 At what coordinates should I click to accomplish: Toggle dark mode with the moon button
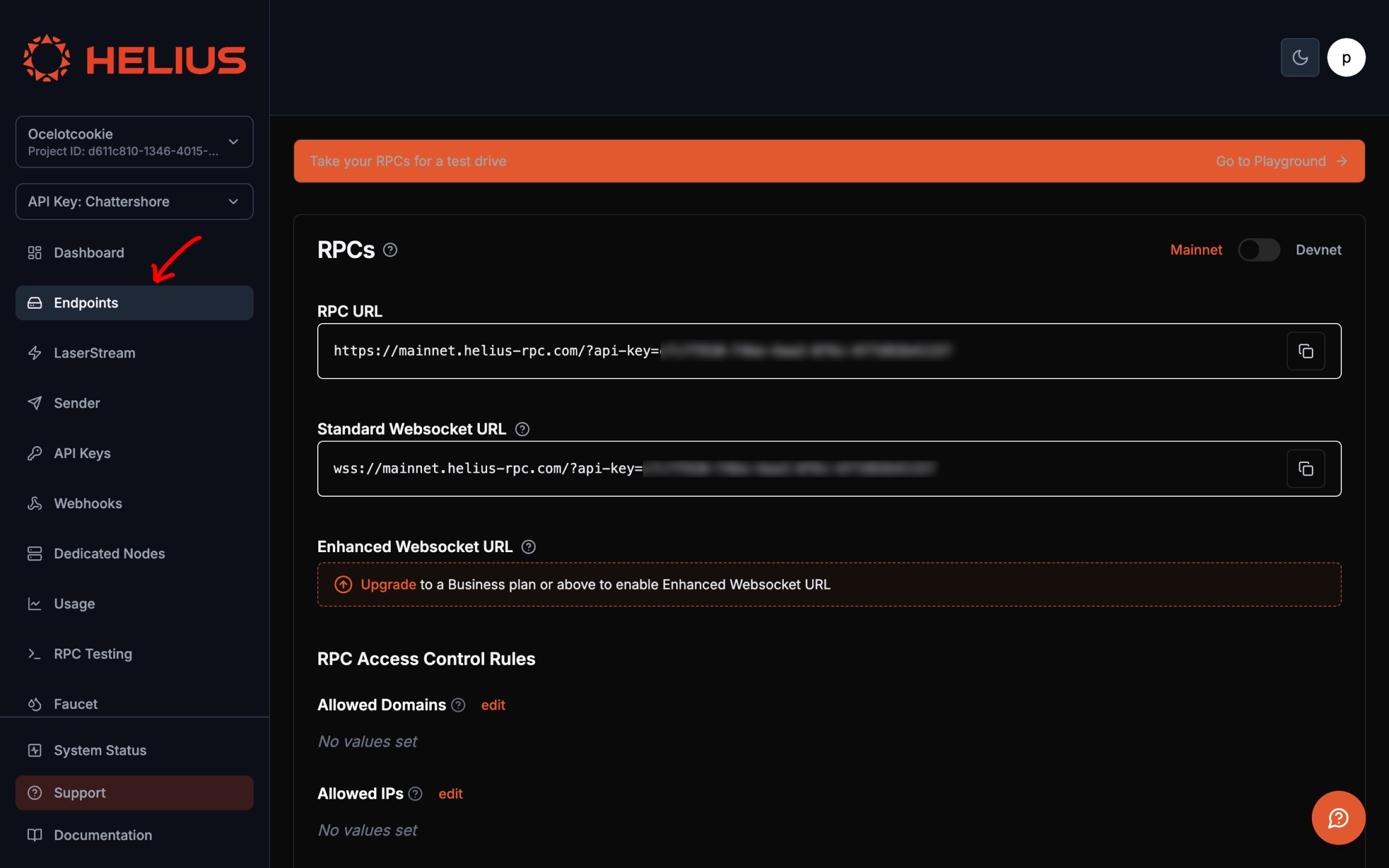pos(1300,57)
